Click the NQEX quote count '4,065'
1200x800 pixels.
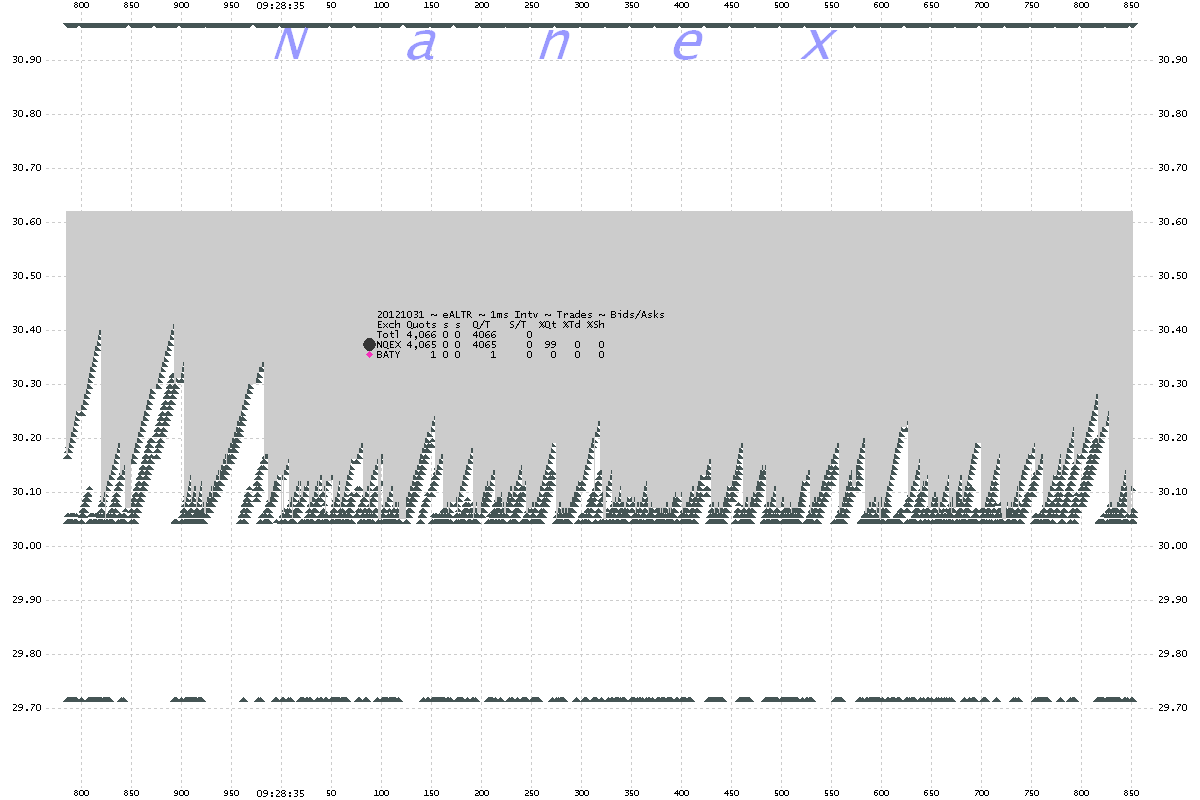(x=422, y=344)
